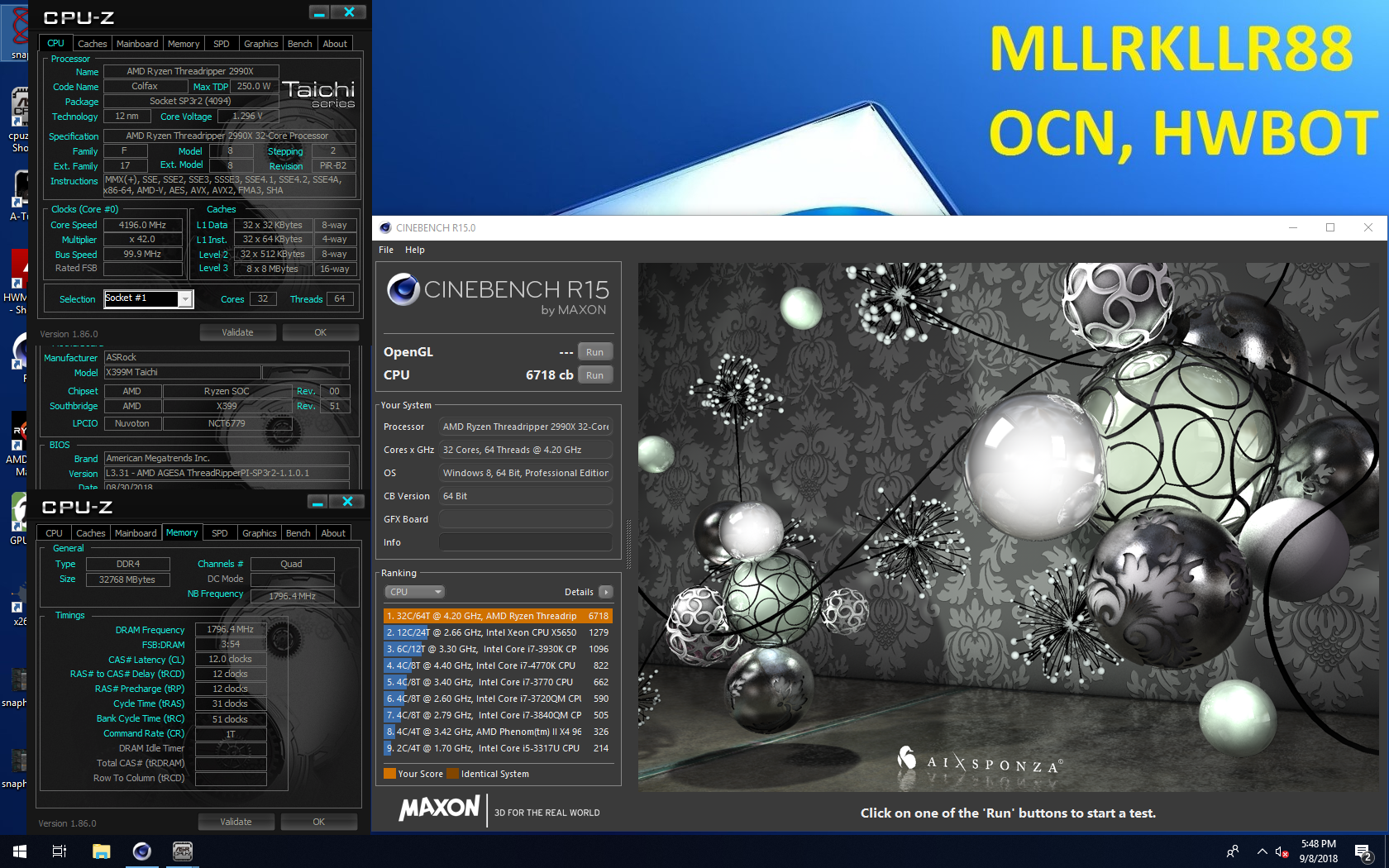The height and width of the screenshot is (868, 1389).
Task: Click the muted volume tray icon
Action: (1282, 851)
